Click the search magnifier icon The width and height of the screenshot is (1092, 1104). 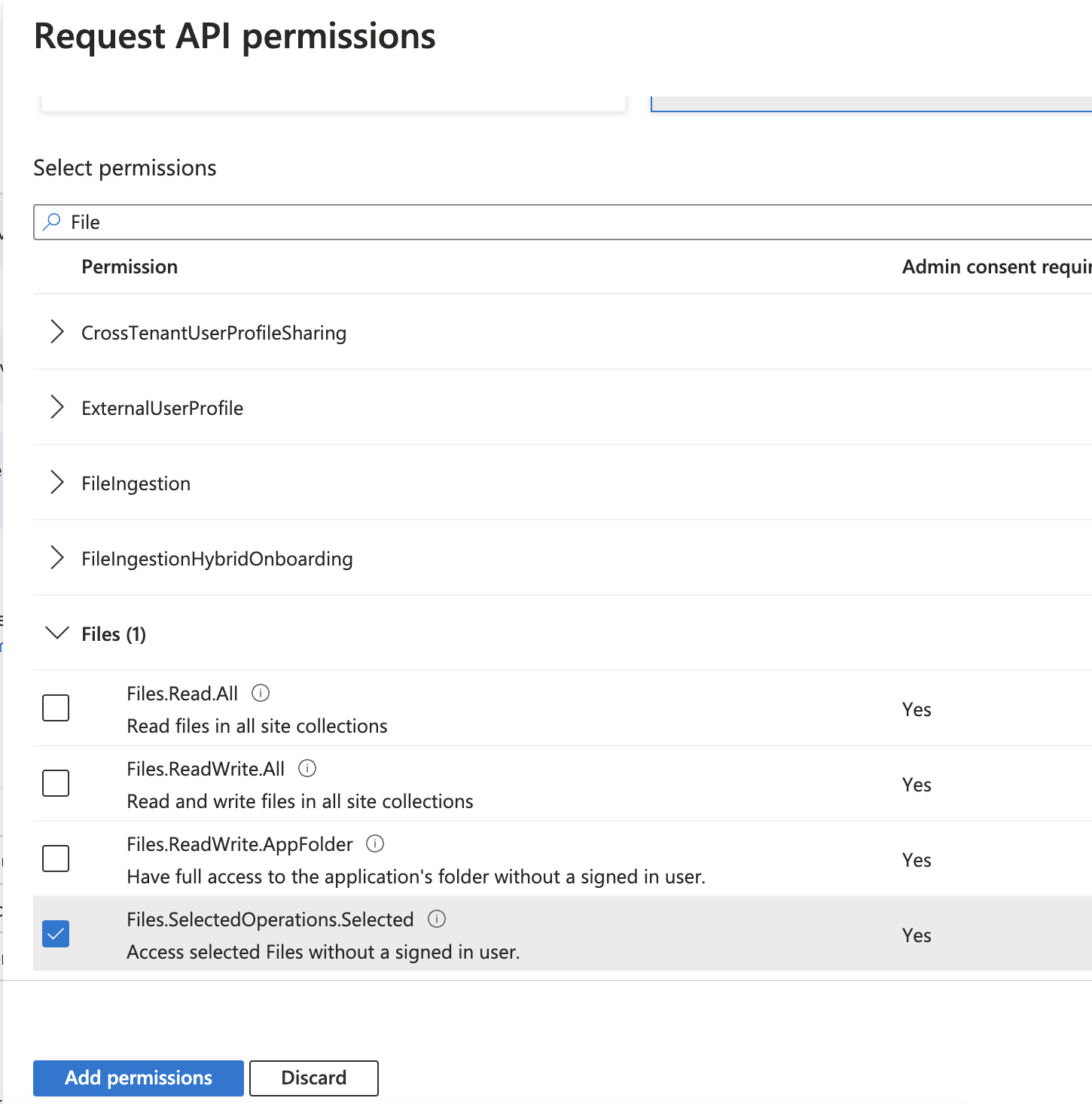click(52, 222)
